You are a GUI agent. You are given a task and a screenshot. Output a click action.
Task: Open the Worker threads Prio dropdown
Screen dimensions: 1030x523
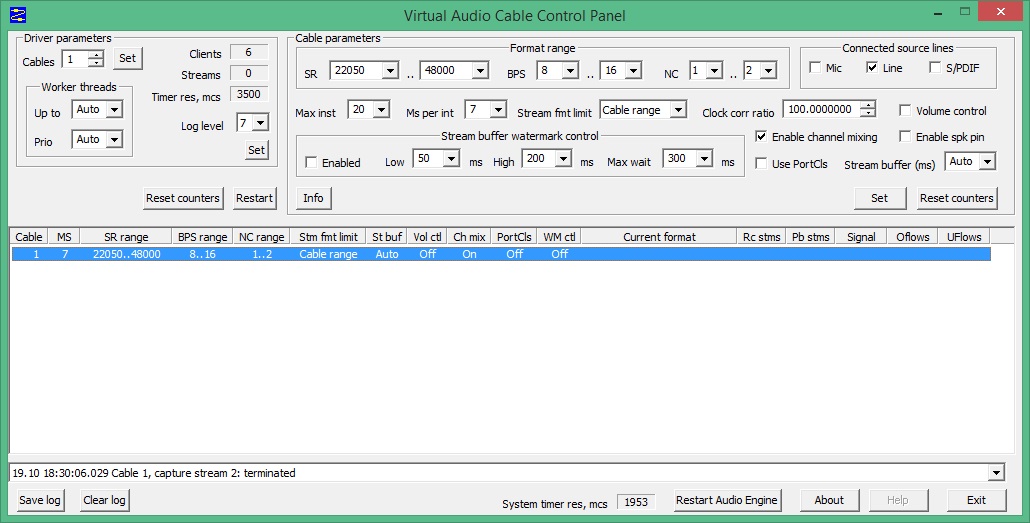click(x=114, y=139)
